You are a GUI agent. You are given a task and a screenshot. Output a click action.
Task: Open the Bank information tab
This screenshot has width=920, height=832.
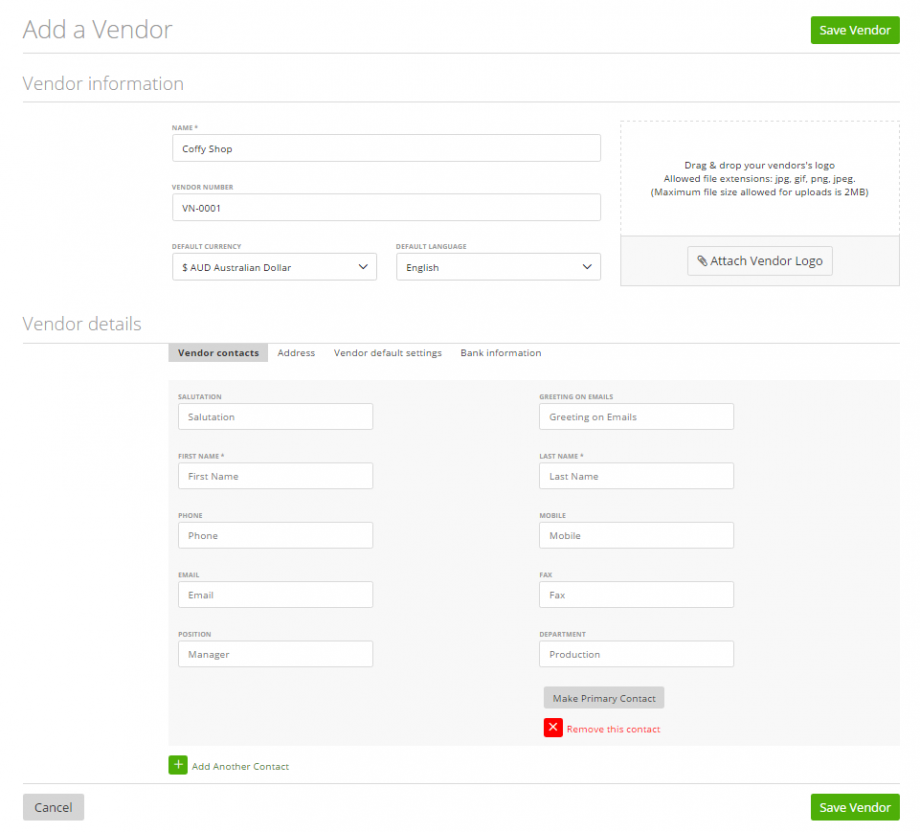(x=500, y=352)
